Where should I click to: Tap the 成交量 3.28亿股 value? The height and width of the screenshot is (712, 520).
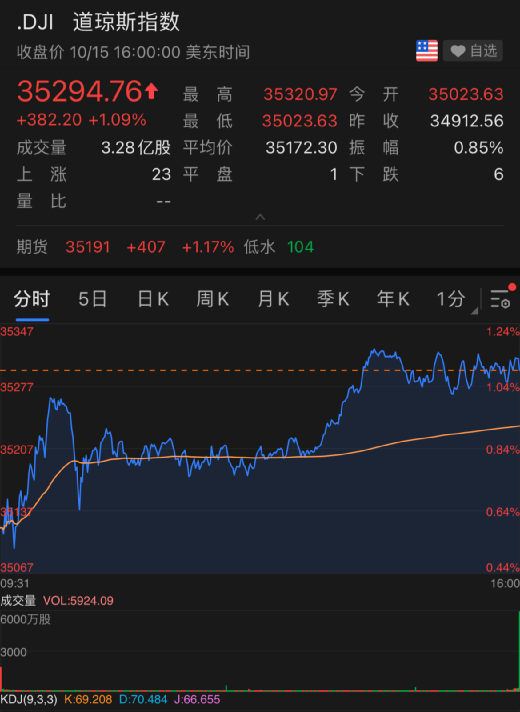click(136, 148)
